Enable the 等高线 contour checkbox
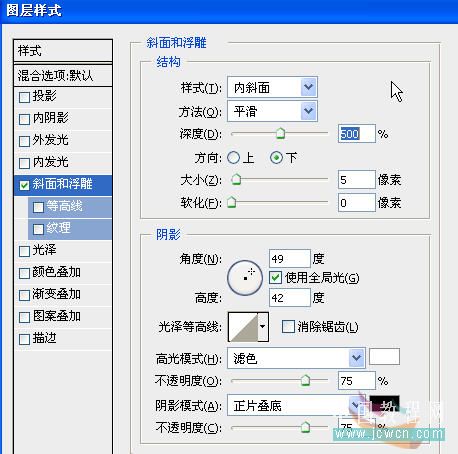 (38, 207)
